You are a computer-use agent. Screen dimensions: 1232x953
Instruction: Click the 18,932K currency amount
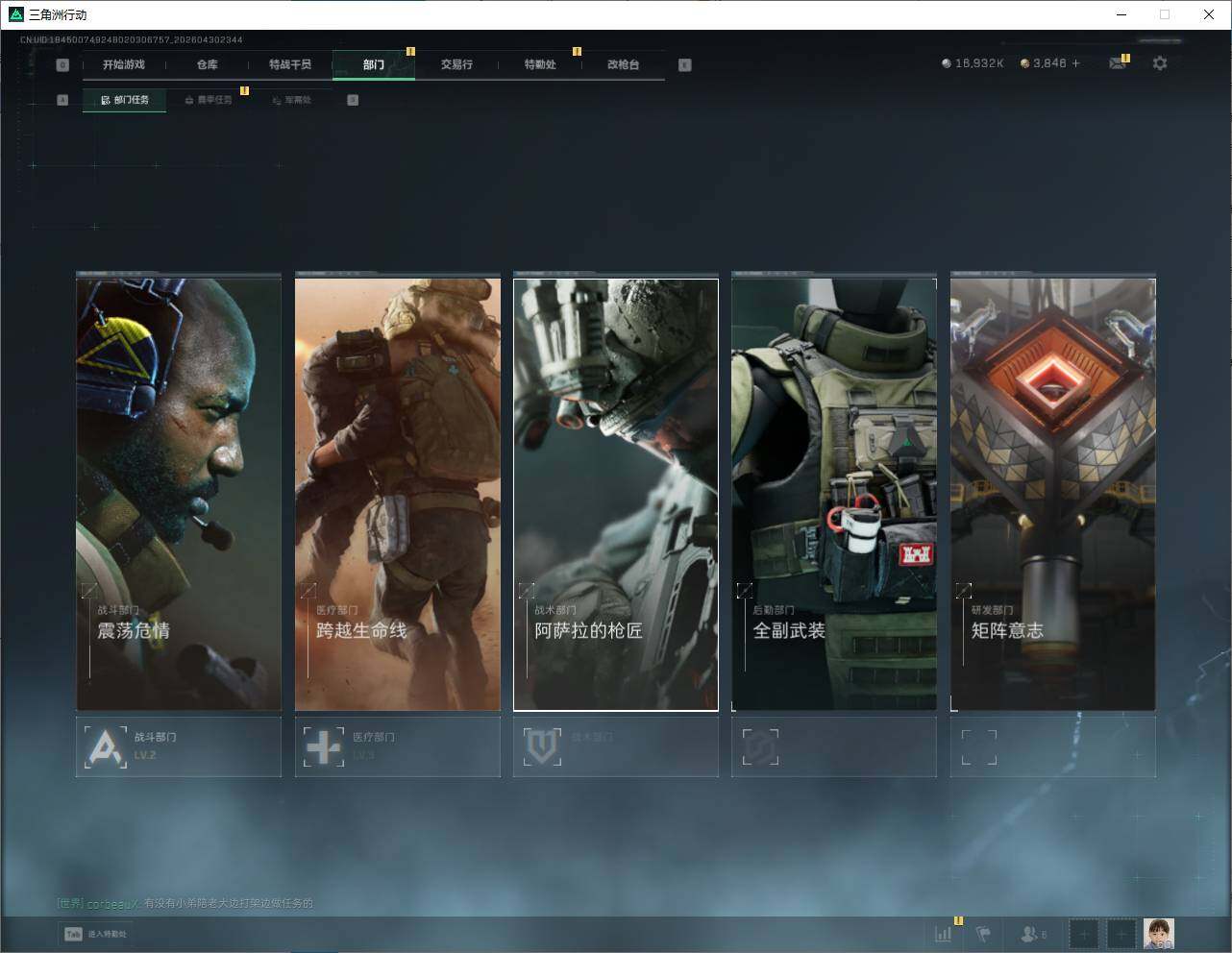pyautogui.click(x=979, y=63)
